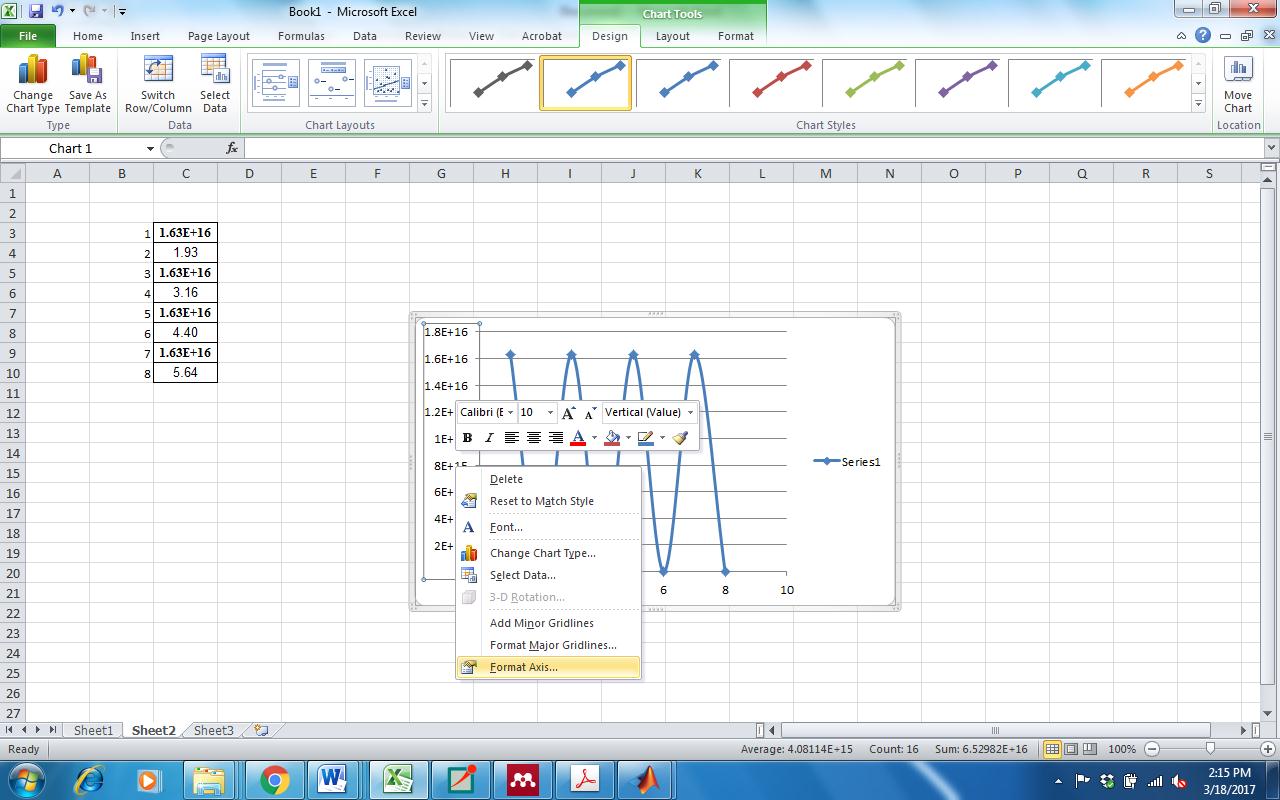Click Excel Help question icon

coord(1203,35)
